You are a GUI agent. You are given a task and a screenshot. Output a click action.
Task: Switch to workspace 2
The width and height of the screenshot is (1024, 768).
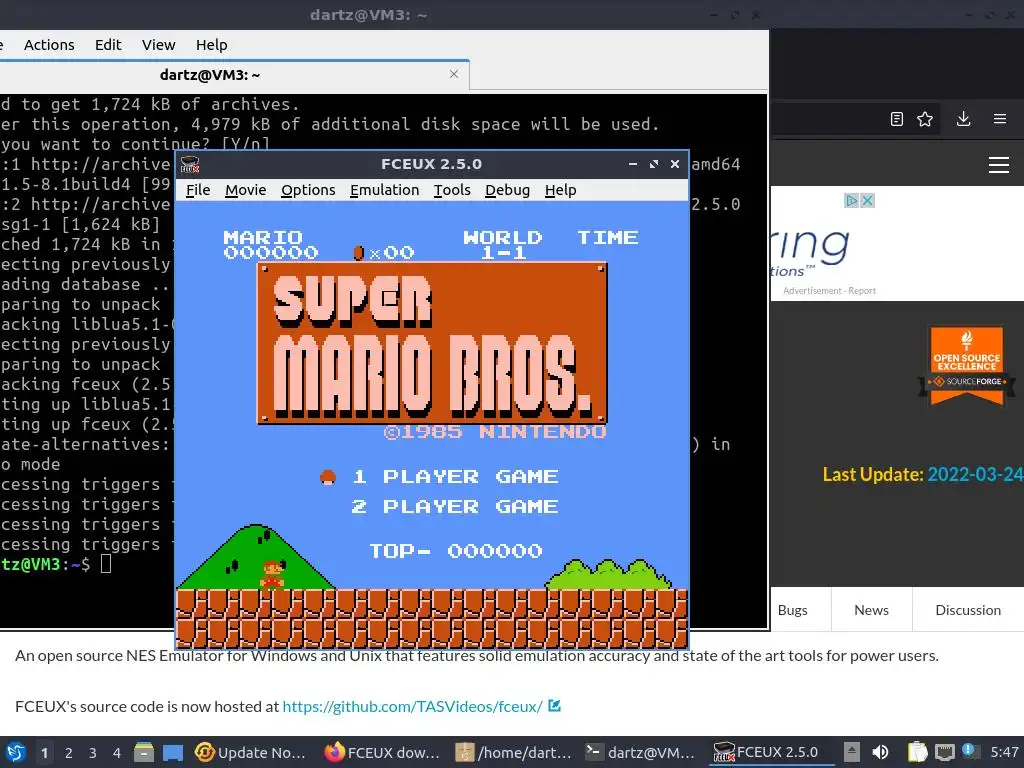coord(69,753)
